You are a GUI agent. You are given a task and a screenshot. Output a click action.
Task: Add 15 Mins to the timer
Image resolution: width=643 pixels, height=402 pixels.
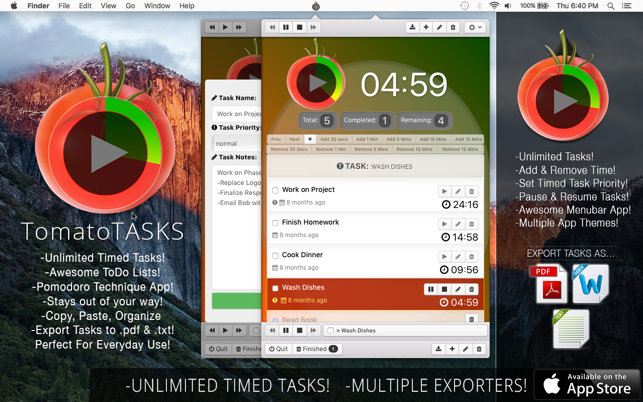(x=468, y=139)
